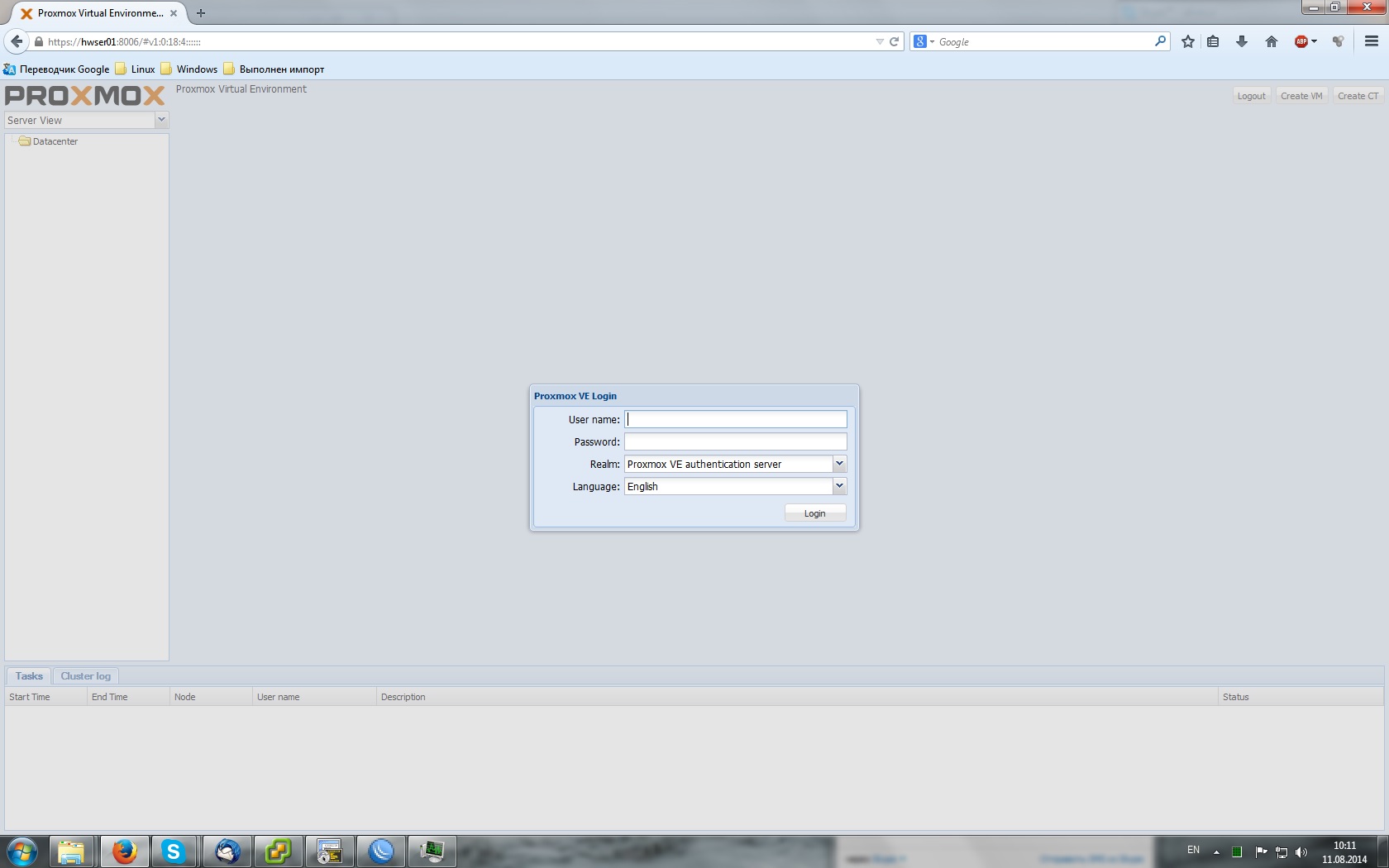Click the Google search magnifier icon
Viewport: 1389px width, 868px height.
(x=1160, y=41)
